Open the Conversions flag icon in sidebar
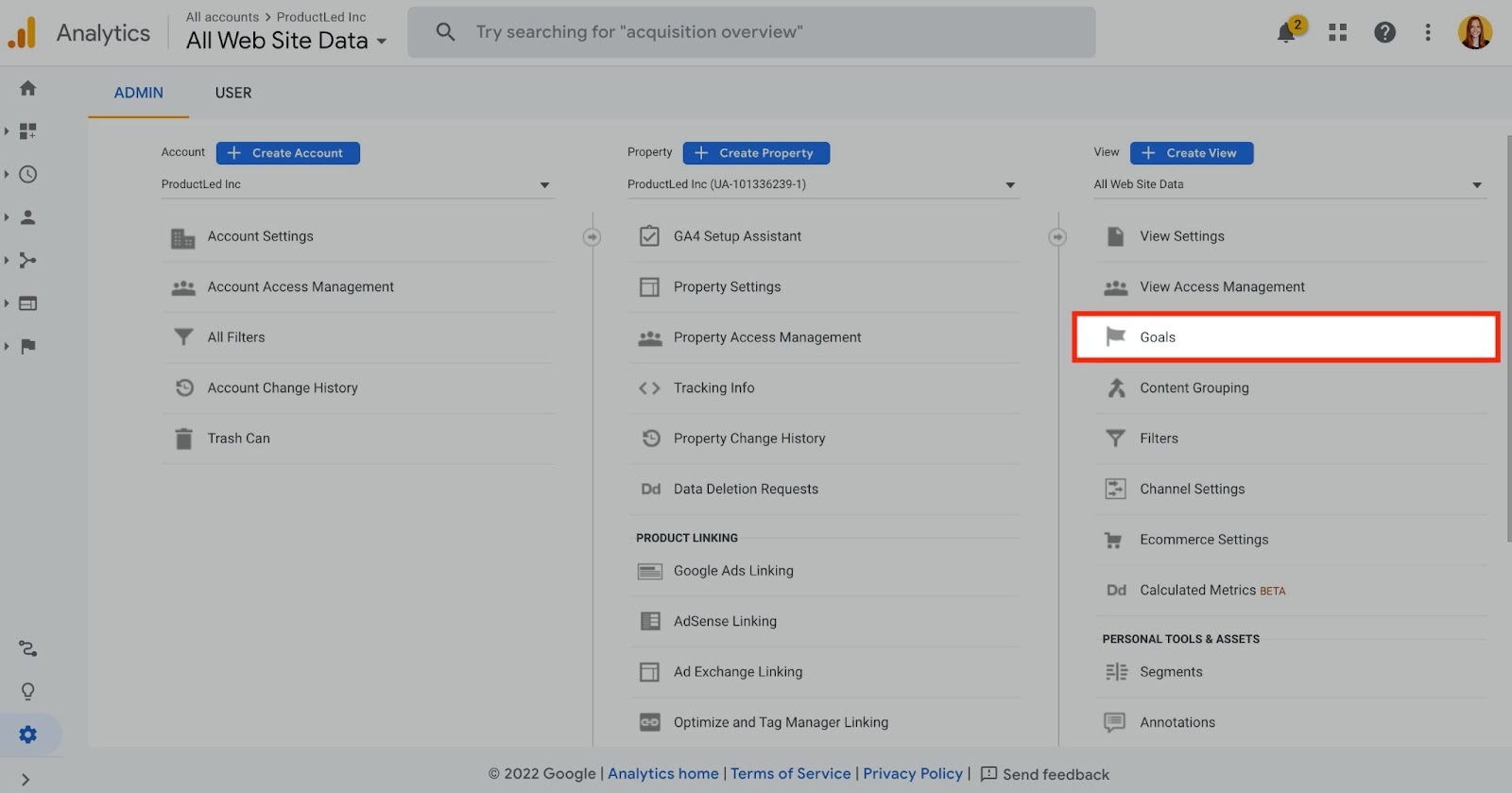Screen dimensions: 1512x793 27,346
